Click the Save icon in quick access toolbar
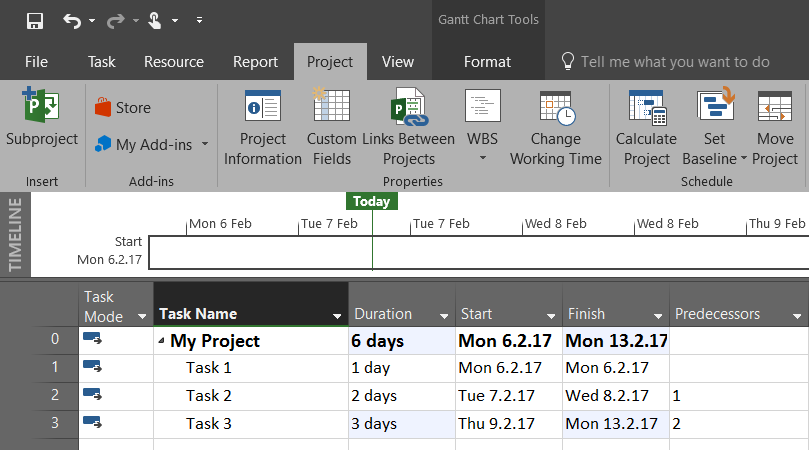The image size is (809, 450). click(x=35, y=20)
